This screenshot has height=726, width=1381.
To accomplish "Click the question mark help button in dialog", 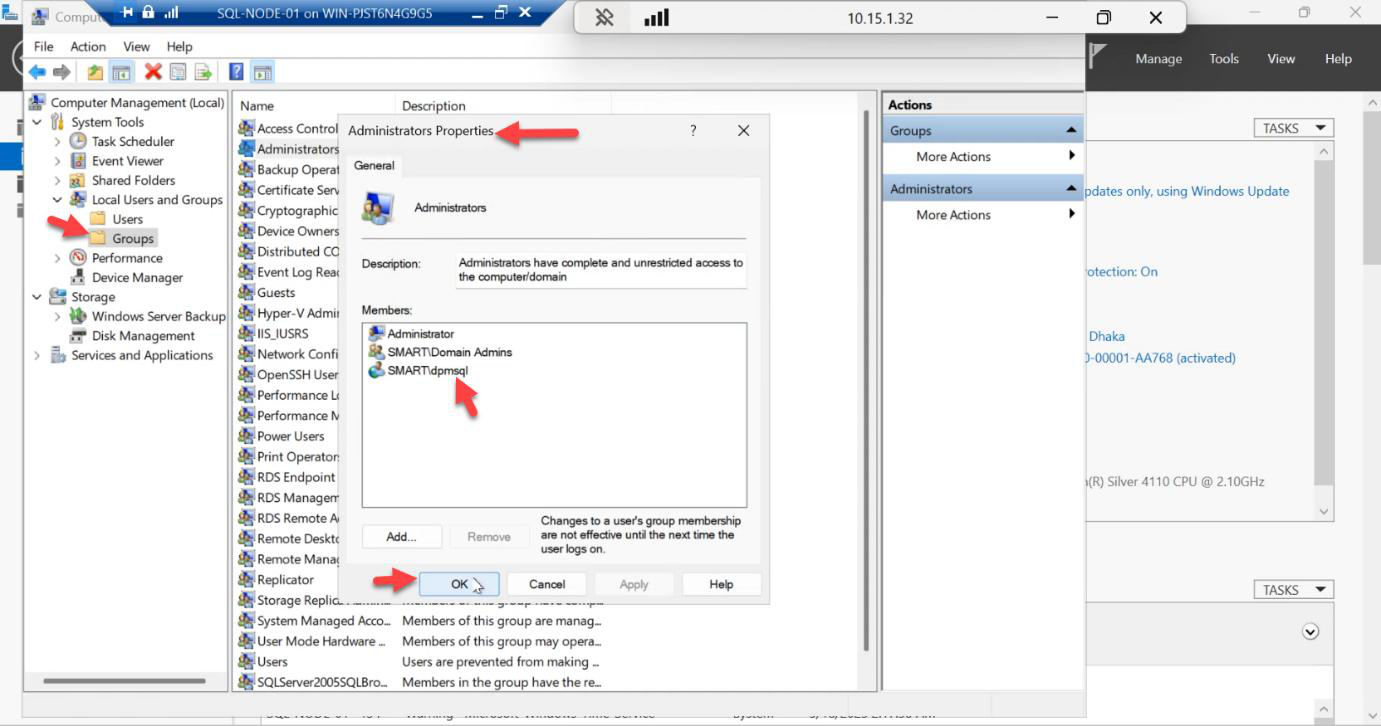I will 693,131.
